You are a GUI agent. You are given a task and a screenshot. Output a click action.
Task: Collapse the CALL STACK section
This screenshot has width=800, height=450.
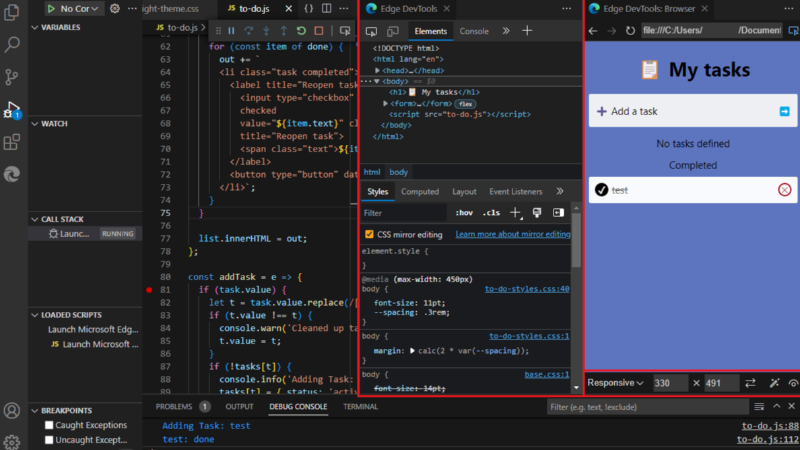pos(35,219)
